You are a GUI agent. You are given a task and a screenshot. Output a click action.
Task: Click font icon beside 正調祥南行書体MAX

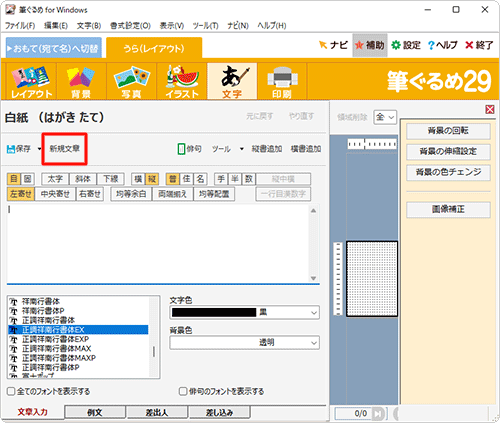click(x=13, y=349)
